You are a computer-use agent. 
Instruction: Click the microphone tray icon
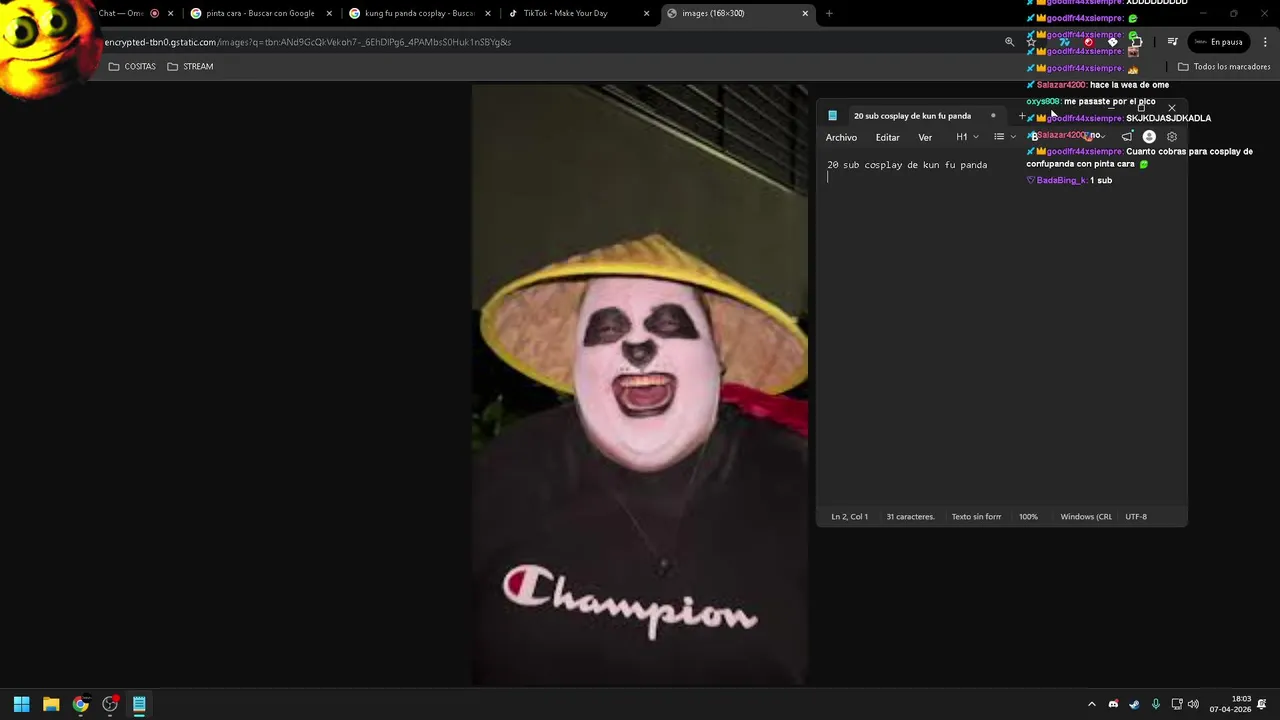(x=1155, y=704)
